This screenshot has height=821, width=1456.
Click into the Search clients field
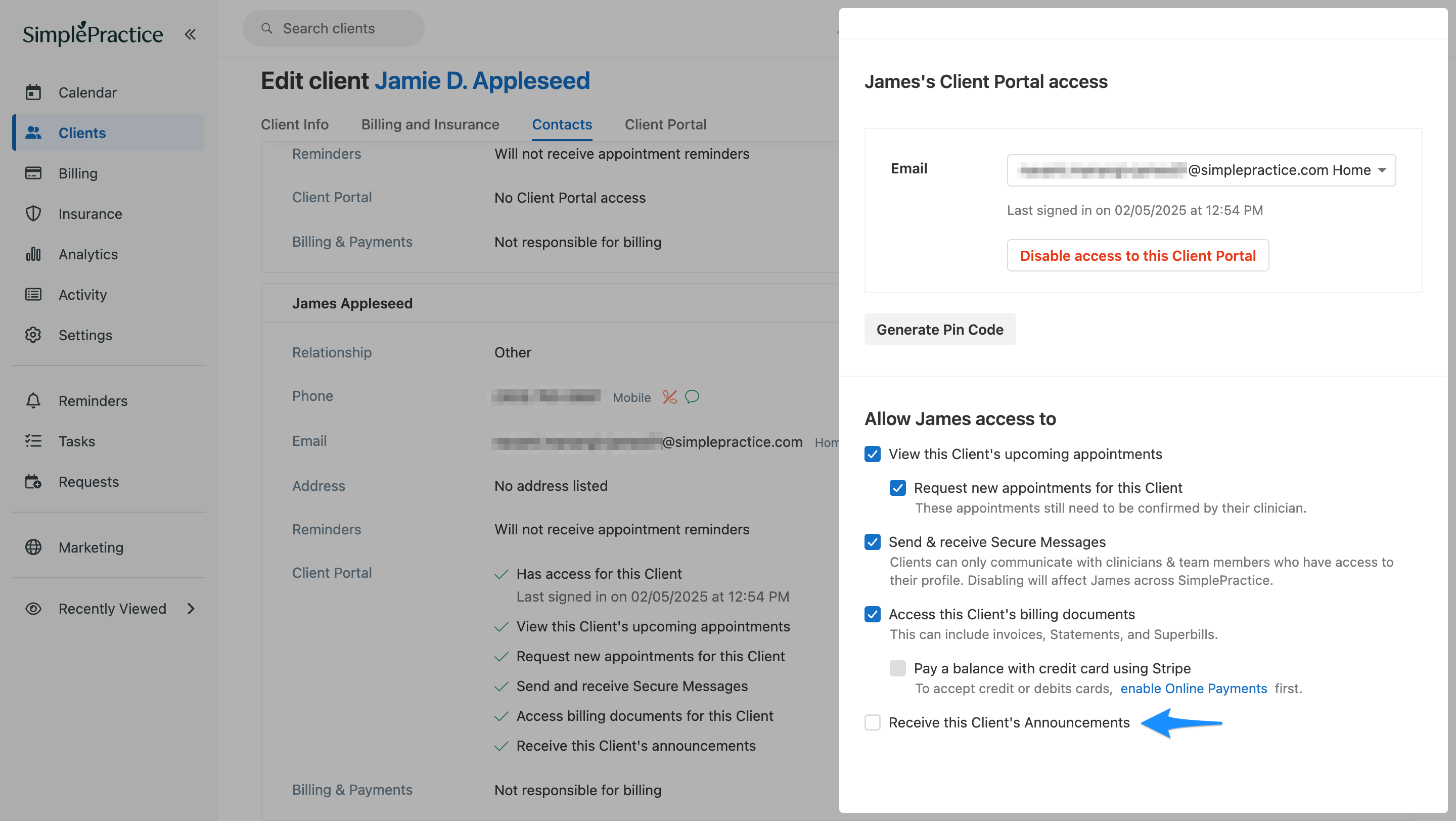coord(333,28)
